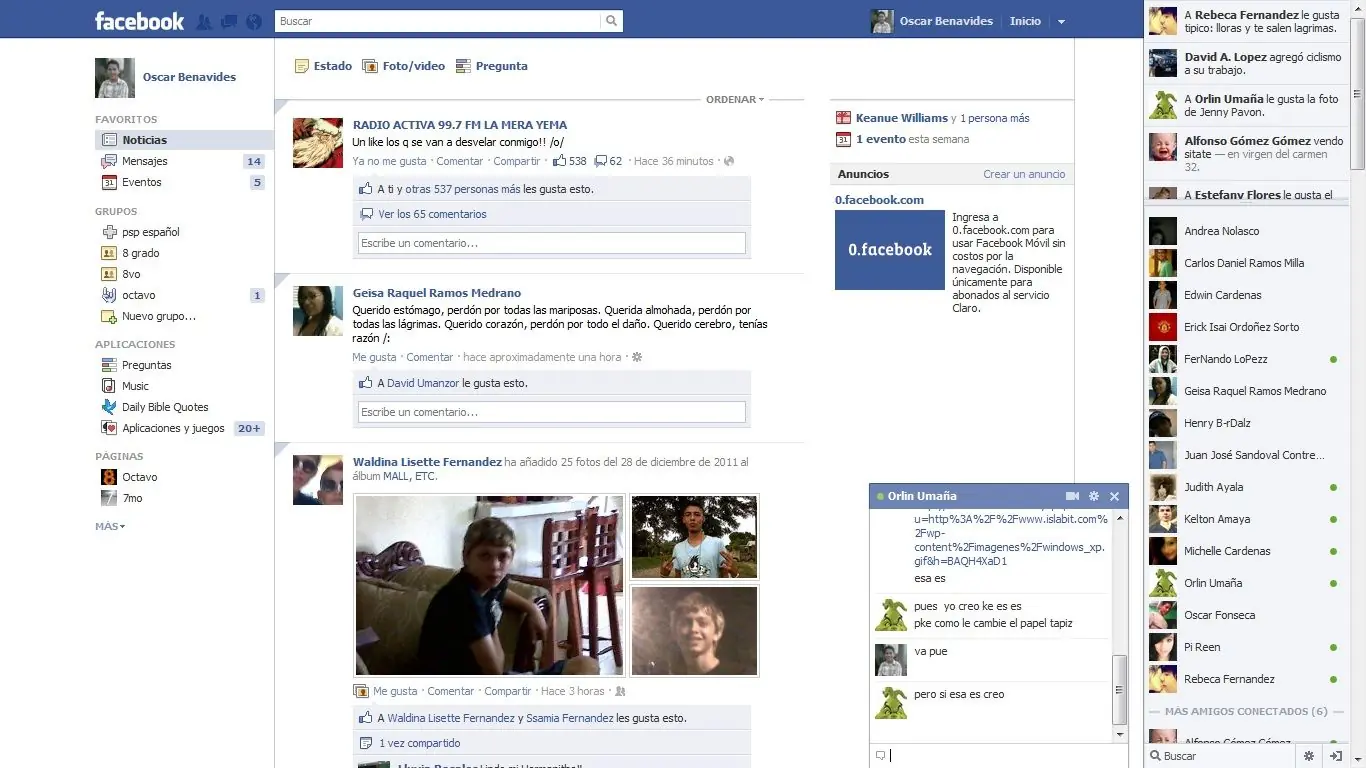Image resolution: width=1366 pixels, height=768 pixels.
Task: Click Crear un anuncio link
Action: [1024, 174]
